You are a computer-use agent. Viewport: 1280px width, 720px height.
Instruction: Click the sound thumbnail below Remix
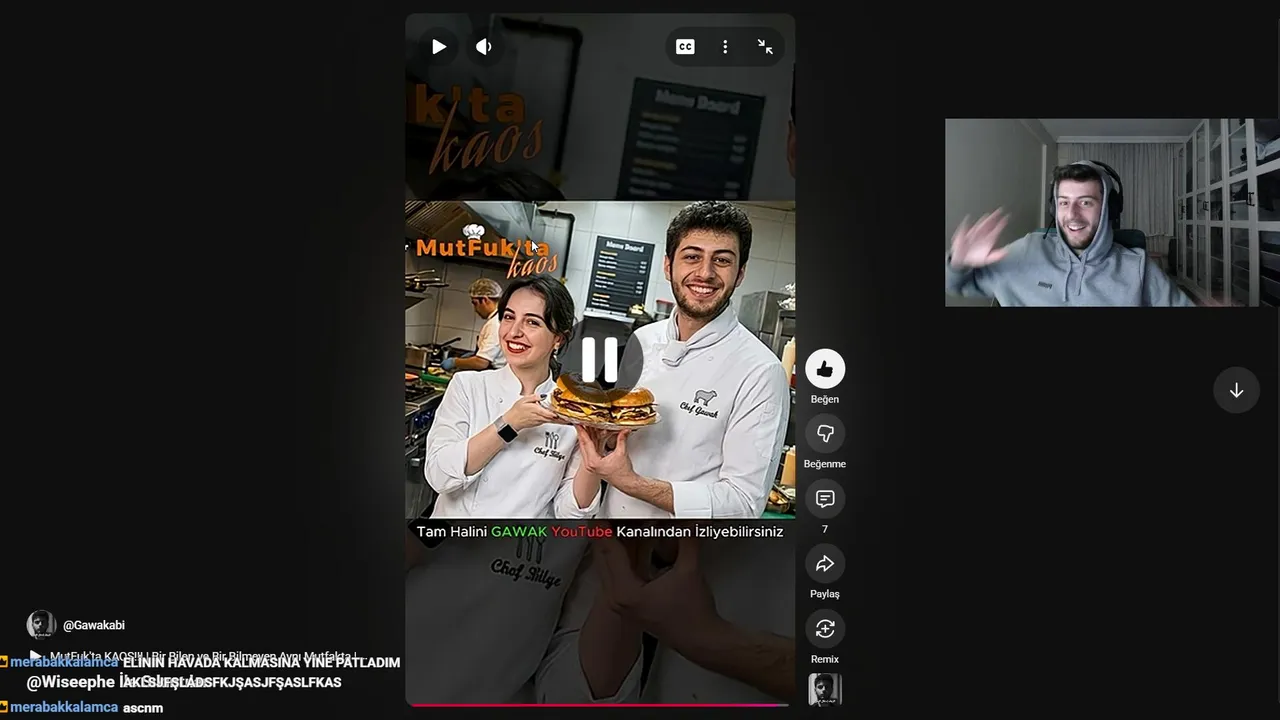(825, 690)
